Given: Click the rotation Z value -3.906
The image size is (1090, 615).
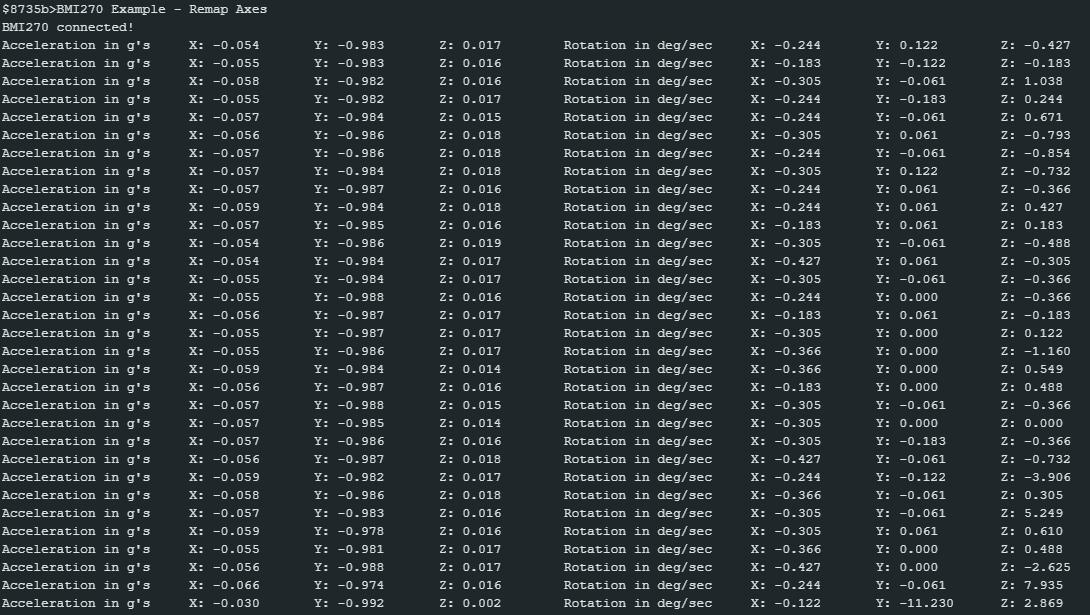Looking at the screenshot, I should pos(1045,477).
